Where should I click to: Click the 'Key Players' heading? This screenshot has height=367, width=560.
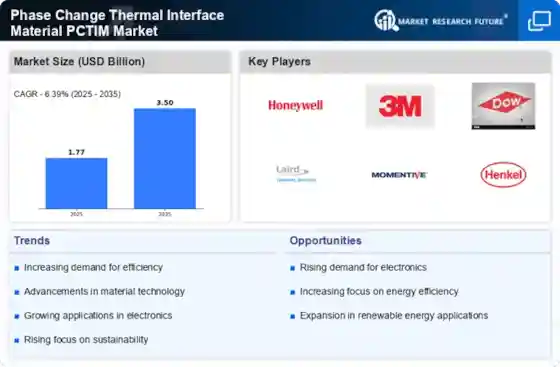pyautogui.click(x=279, y=61)
